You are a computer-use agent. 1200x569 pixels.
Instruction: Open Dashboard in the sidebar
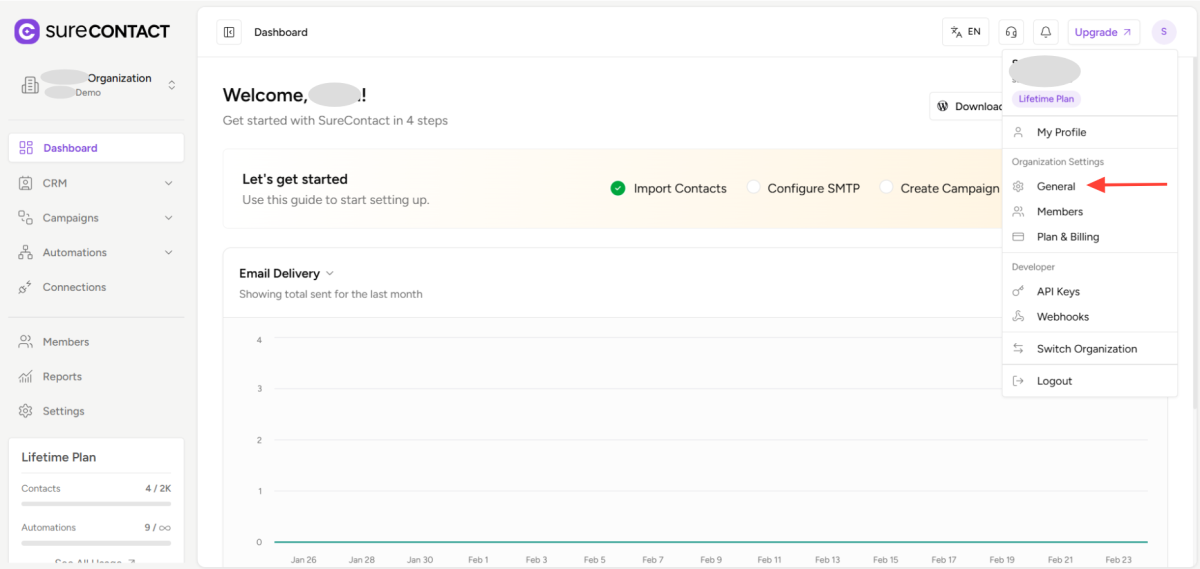pos(96,148)
